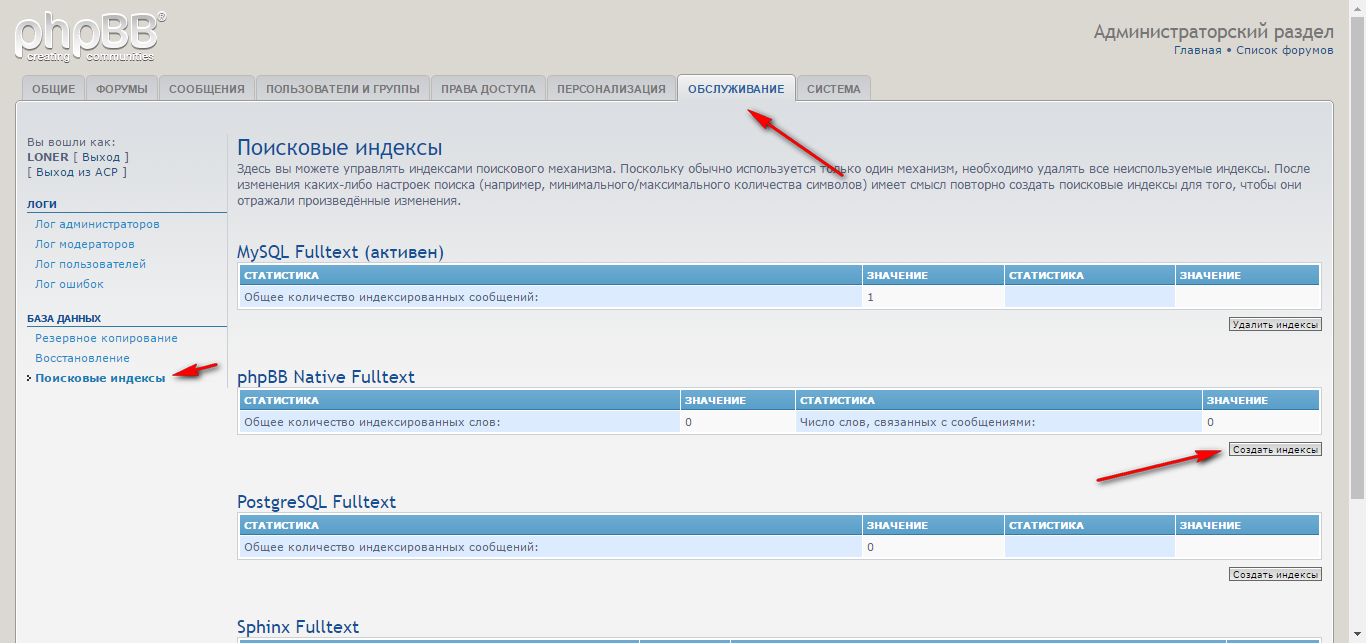1366x643 pixels.
Task: Select Поисковые индексы in sidebar
Action: [100, 378]
